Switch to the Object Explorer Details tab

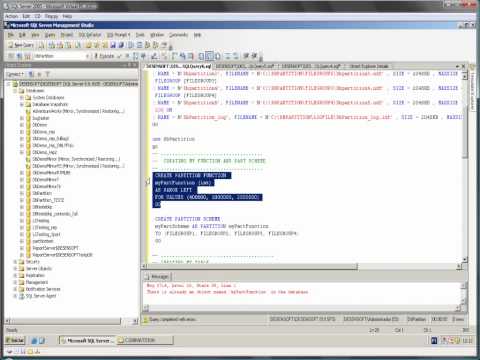pos(369,66)
